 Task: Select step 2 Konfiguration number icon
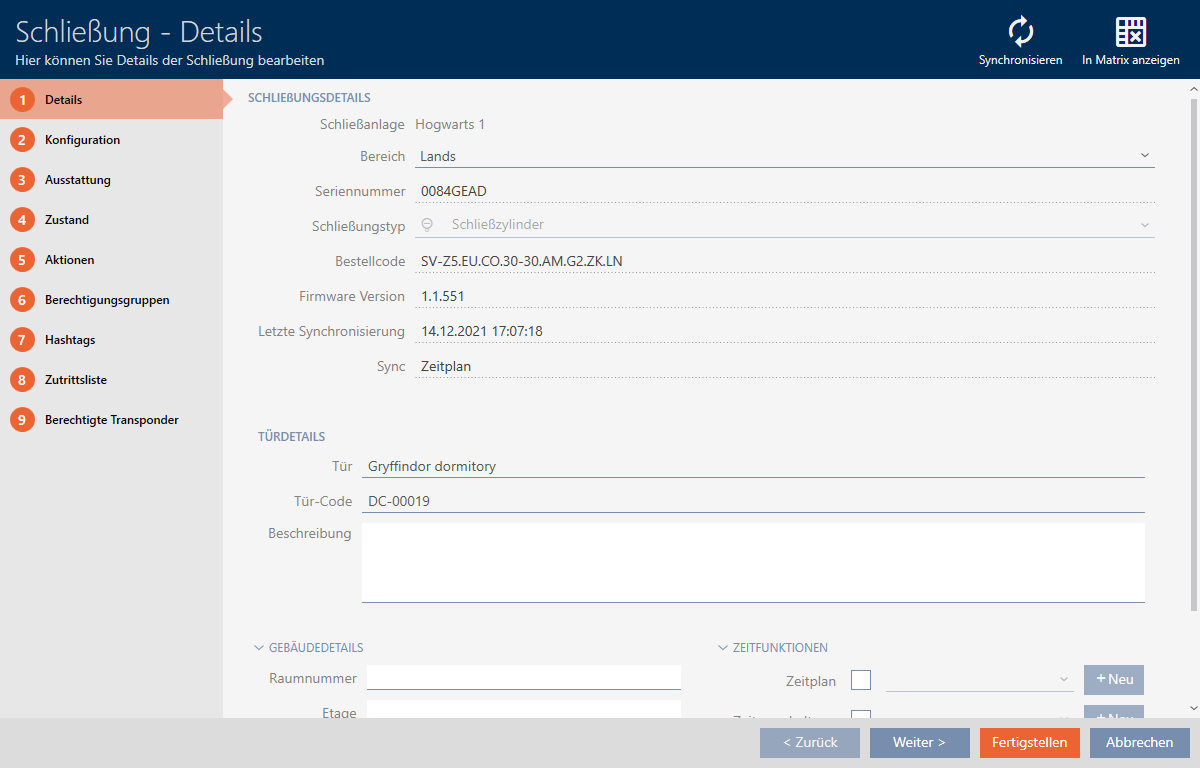click(22, 140)
